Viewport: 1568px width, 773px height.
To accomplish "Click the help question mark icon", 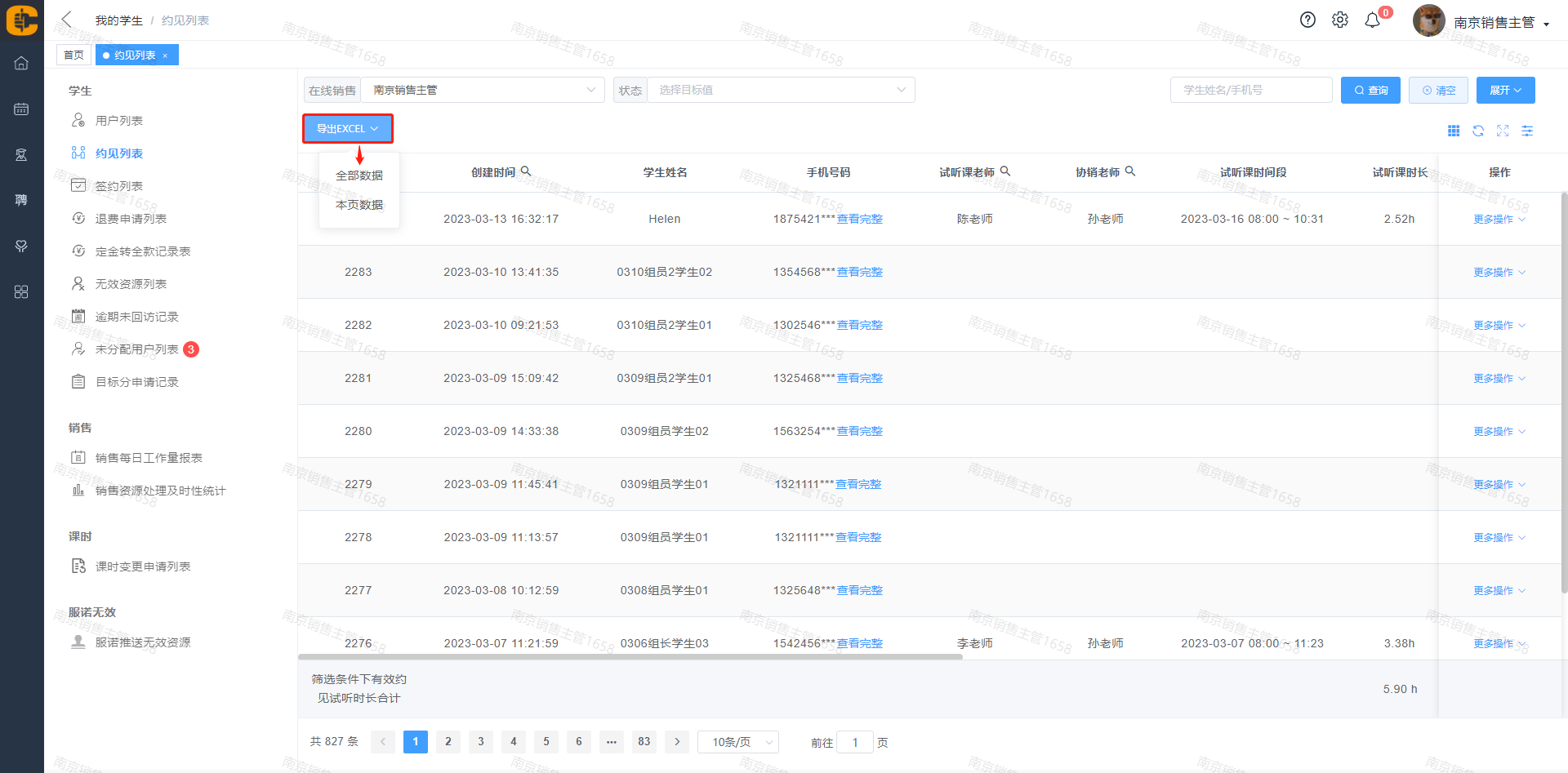I will tap(1307, 20).
